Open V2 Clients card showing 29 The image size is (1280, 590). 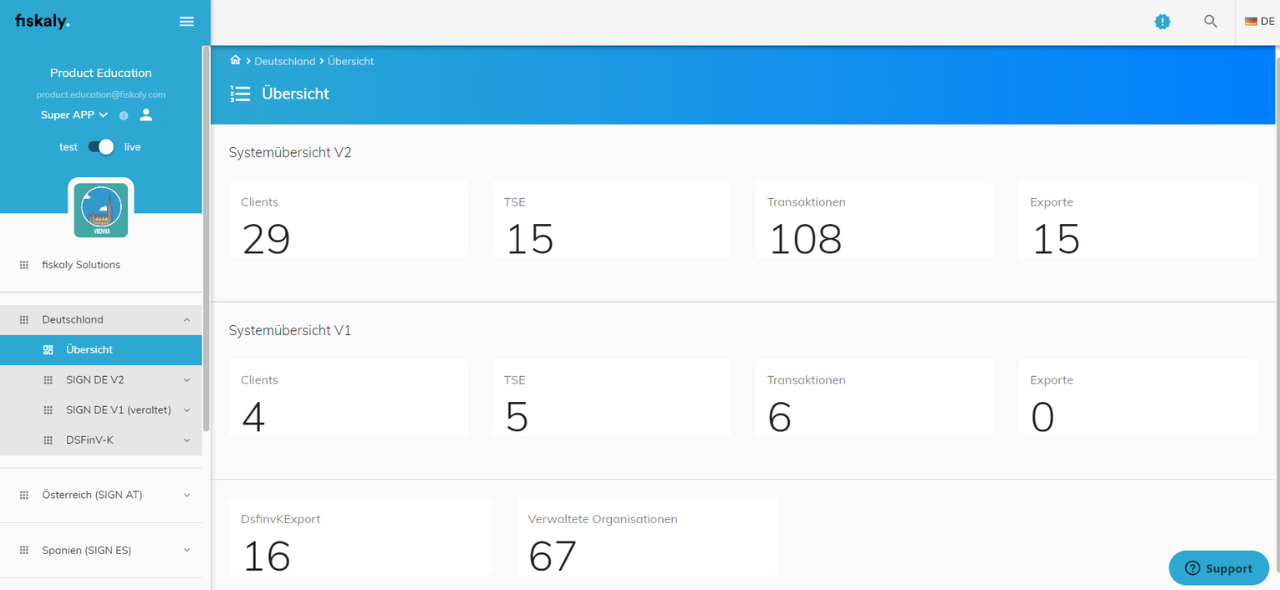(348, 220)
